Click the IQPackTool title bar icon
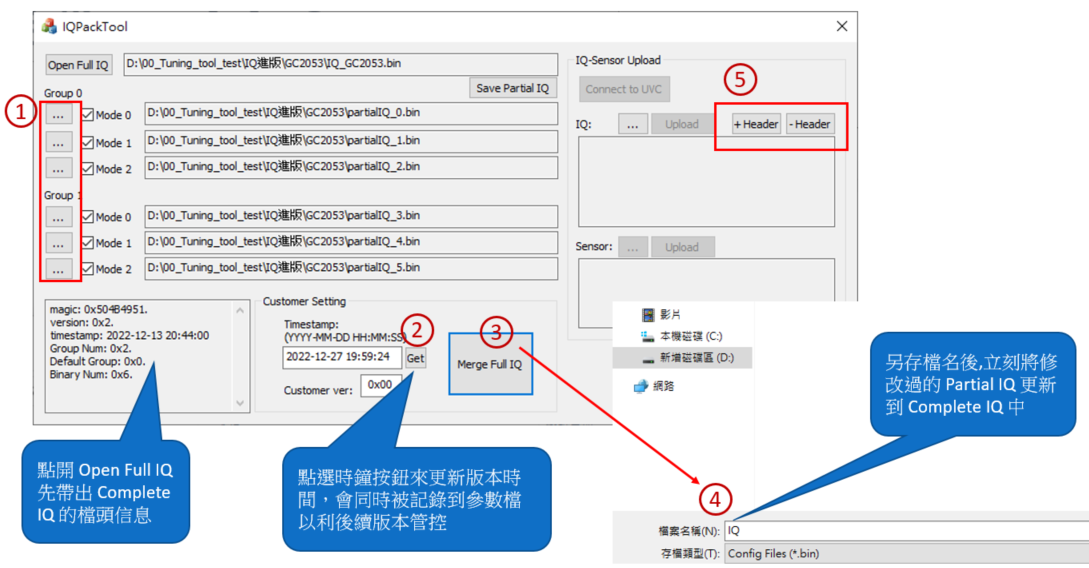The width and height of the screenshot is (1089, 568). pyautogui.click(x=49, y=27)
